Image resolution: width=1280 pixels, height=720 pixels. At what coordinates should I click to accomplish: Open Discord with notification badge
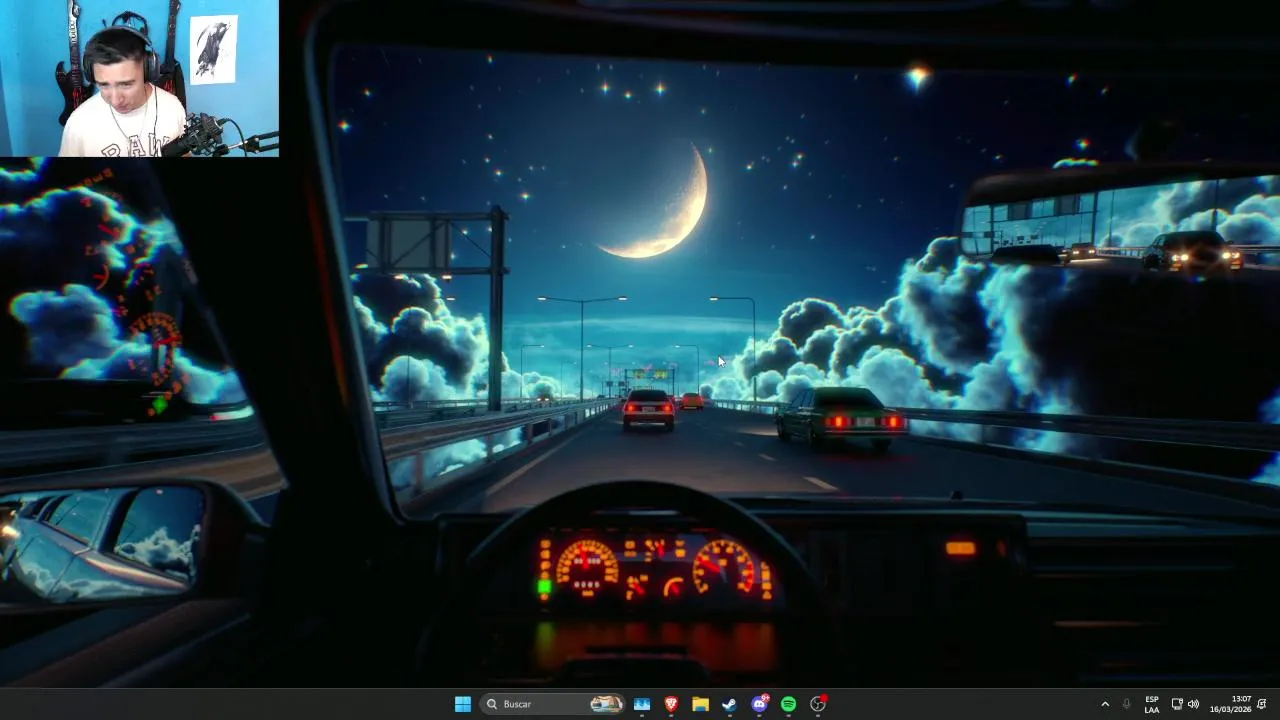[759, 704]
